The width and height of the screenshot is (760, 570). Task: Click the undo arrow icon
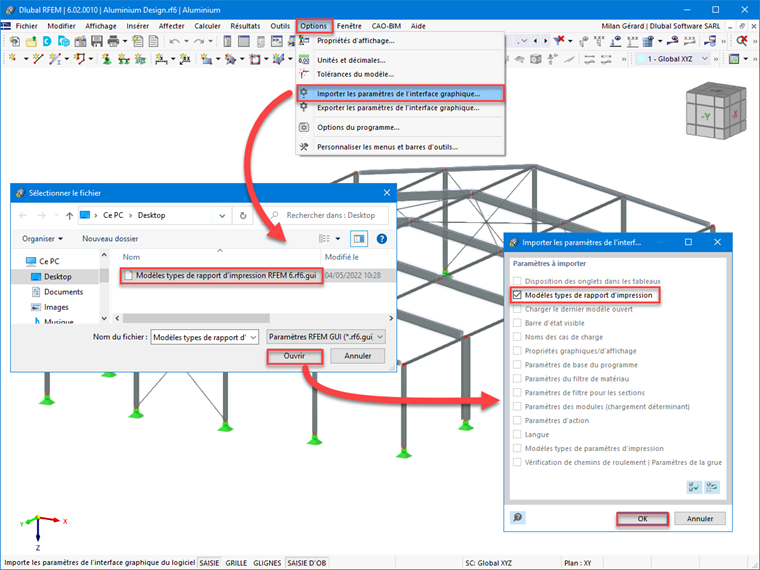point(175,42)
